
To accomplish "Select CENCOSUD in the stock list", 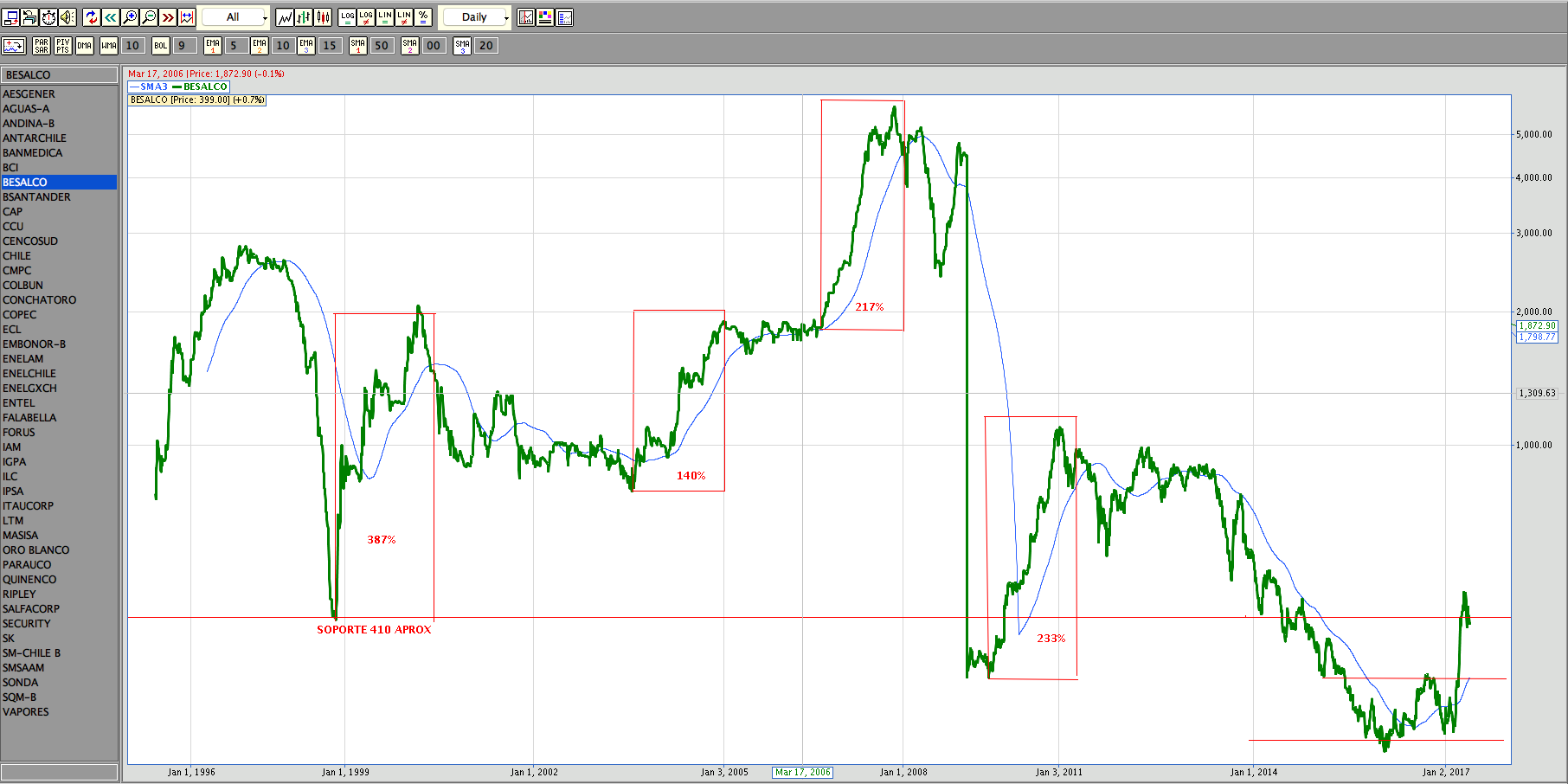I will (59, 241).
